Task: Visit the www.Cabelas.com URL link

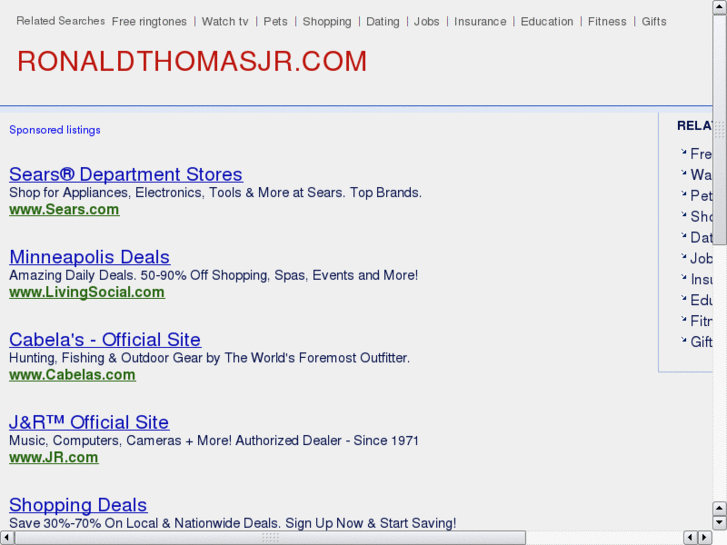Action: [x=72, y=375]
